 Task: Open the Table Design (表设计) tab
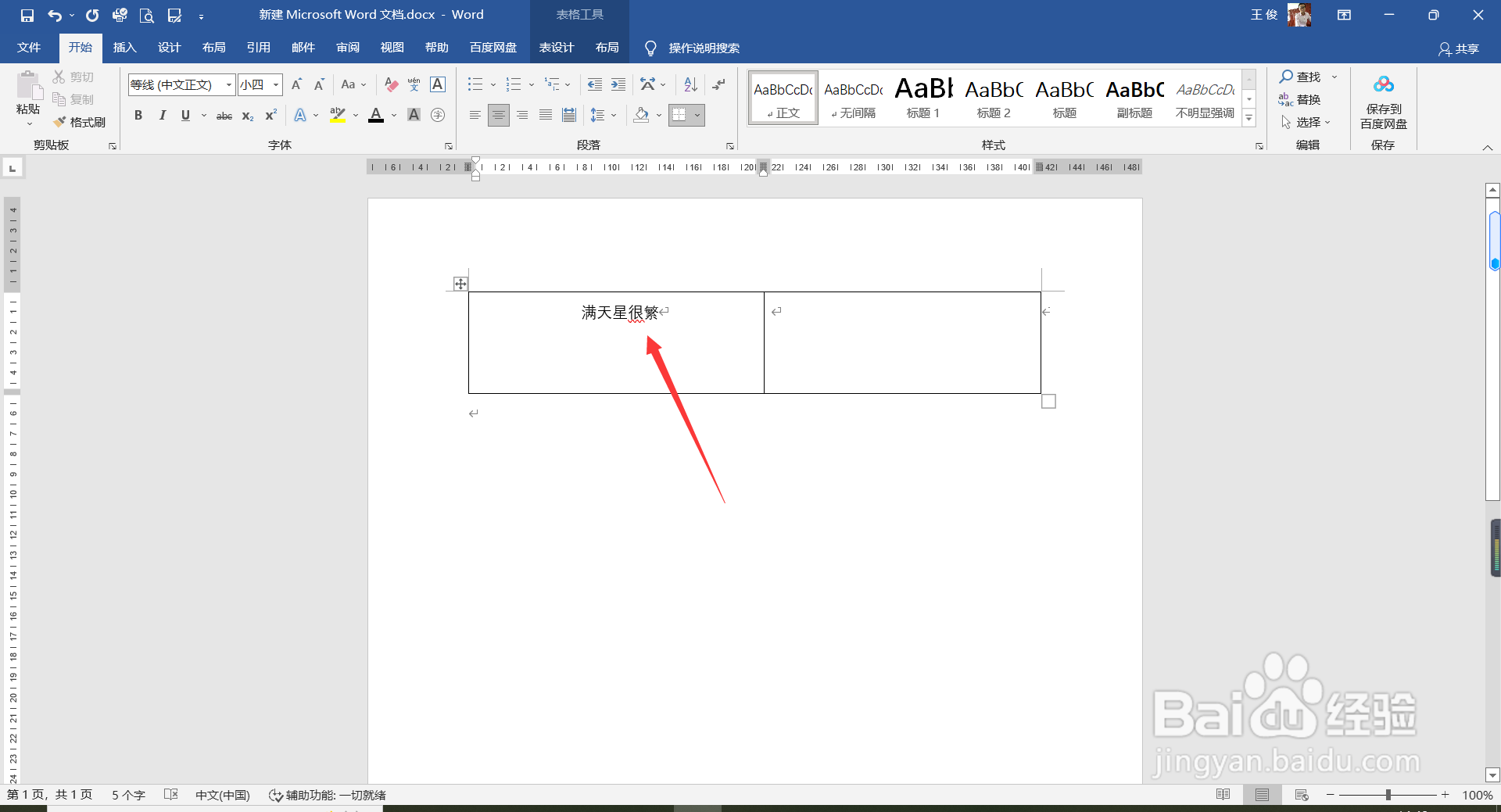[557, 48]
